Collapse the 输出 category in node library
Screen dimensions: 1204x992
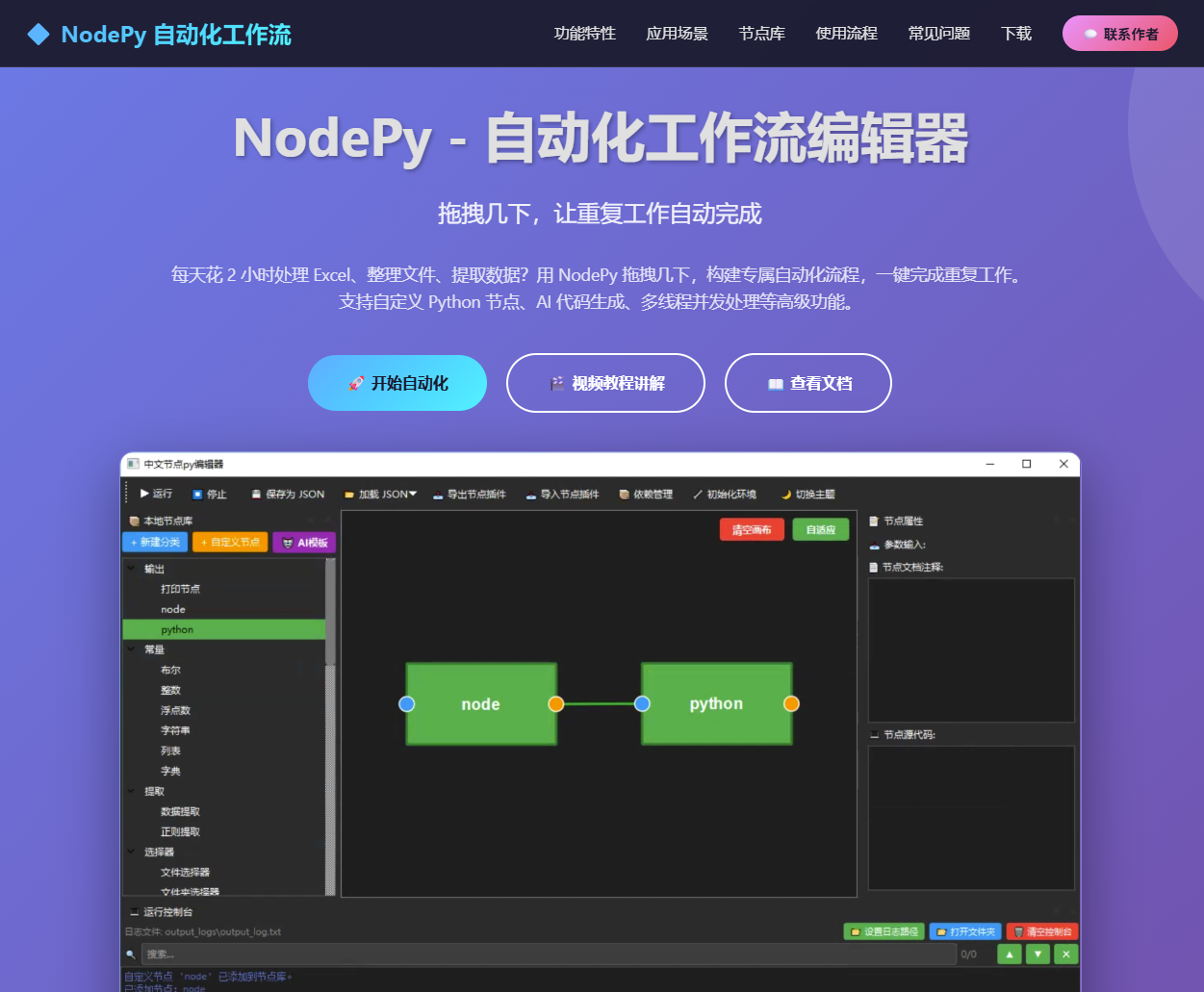click(132, 569)
